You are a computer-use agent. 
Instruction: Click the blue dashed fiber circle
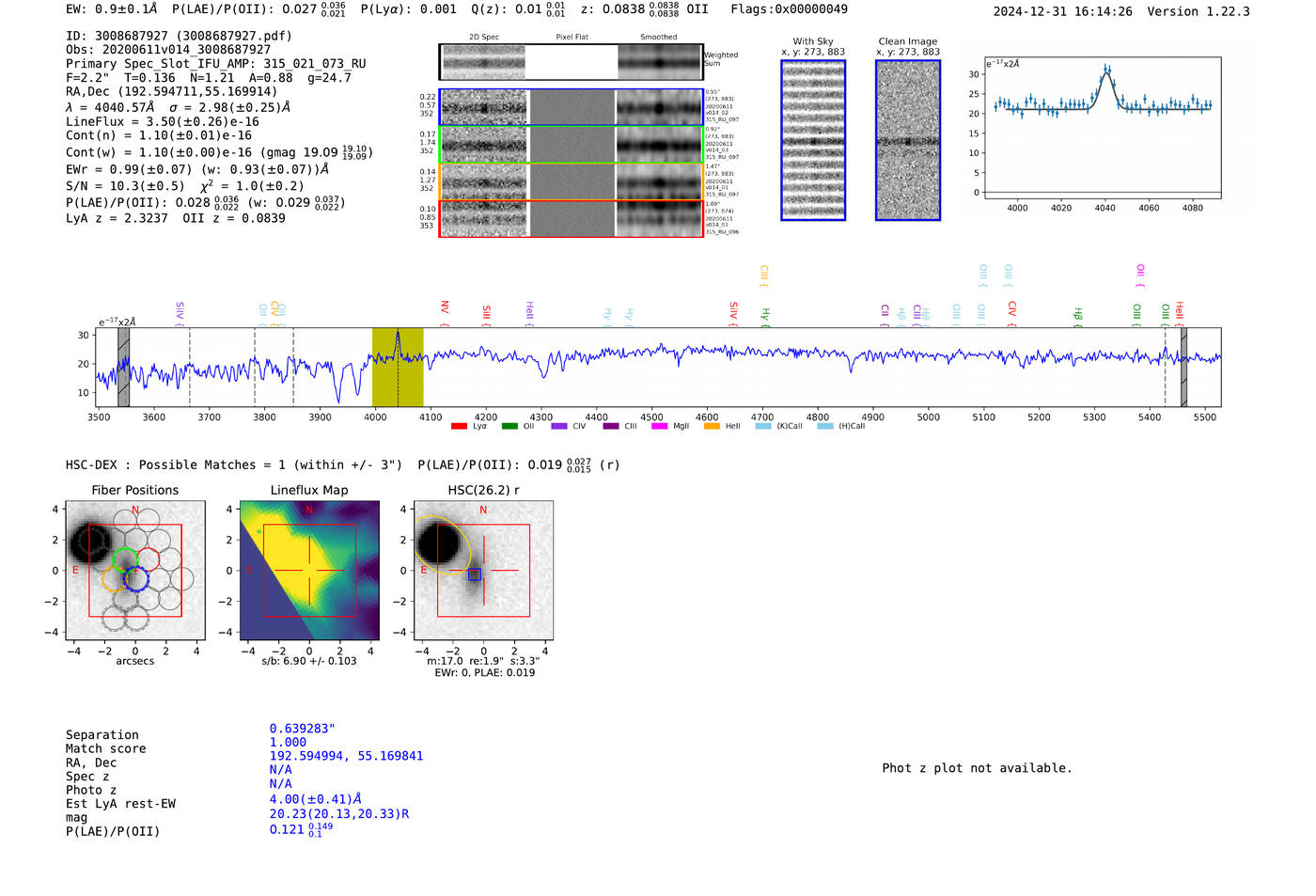pos(136,579)
